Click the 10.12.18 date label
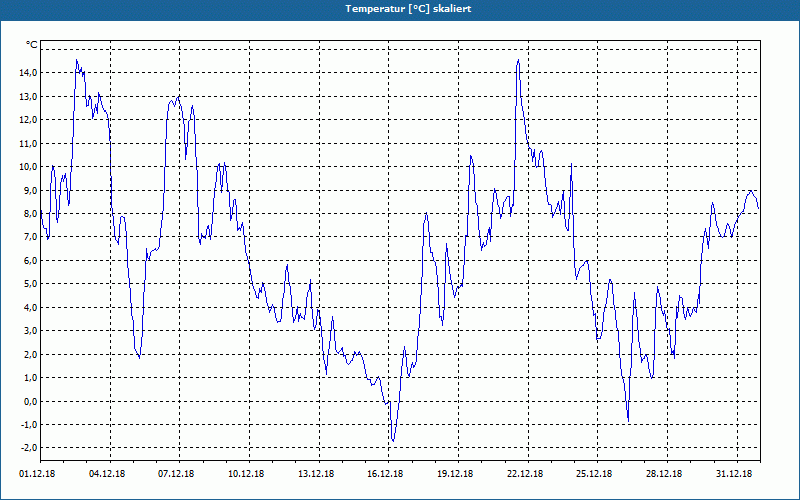The image size is (800, 500). [246, 474]
